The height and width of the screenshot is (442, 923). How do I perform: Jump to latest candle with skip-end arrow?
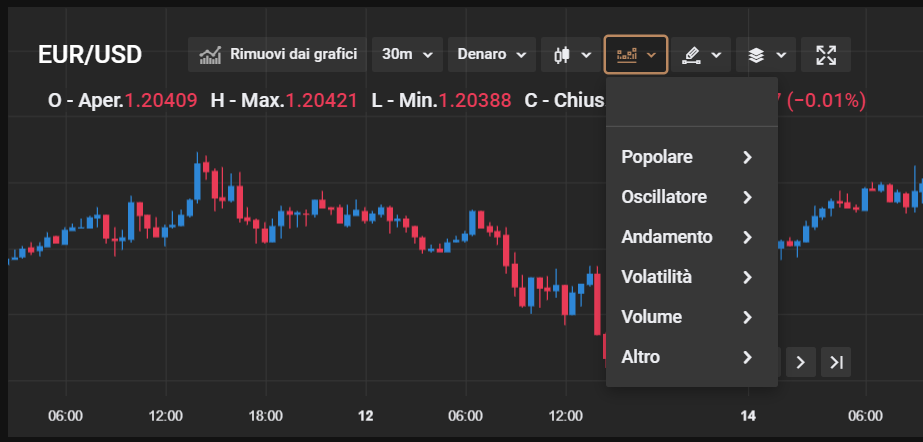(836, 362)
